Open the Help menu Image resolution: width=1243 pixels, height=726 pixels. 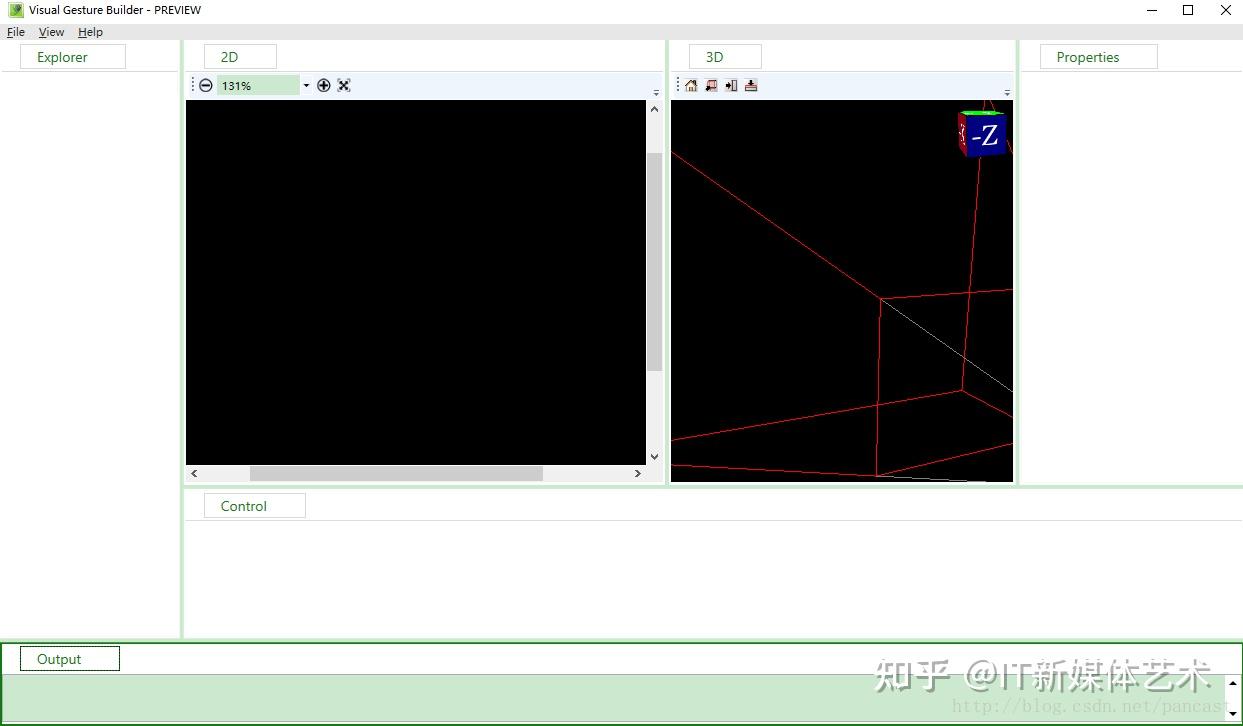(x=90, y=32)
